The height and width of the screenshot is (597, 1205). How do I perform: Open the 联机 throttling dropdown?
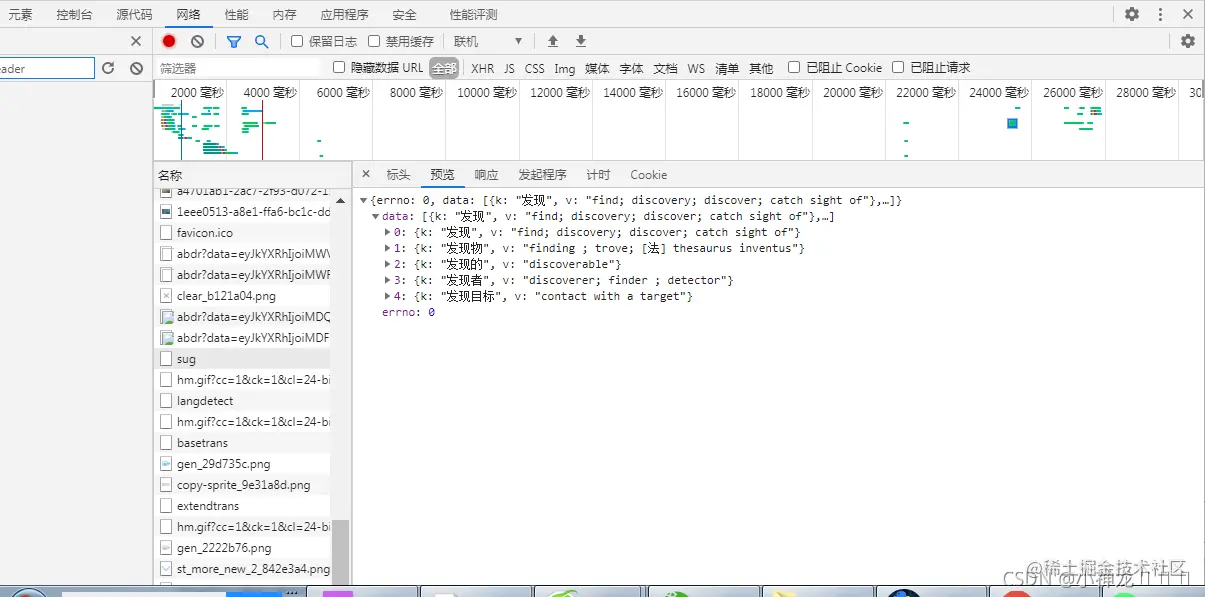(488, 41)
